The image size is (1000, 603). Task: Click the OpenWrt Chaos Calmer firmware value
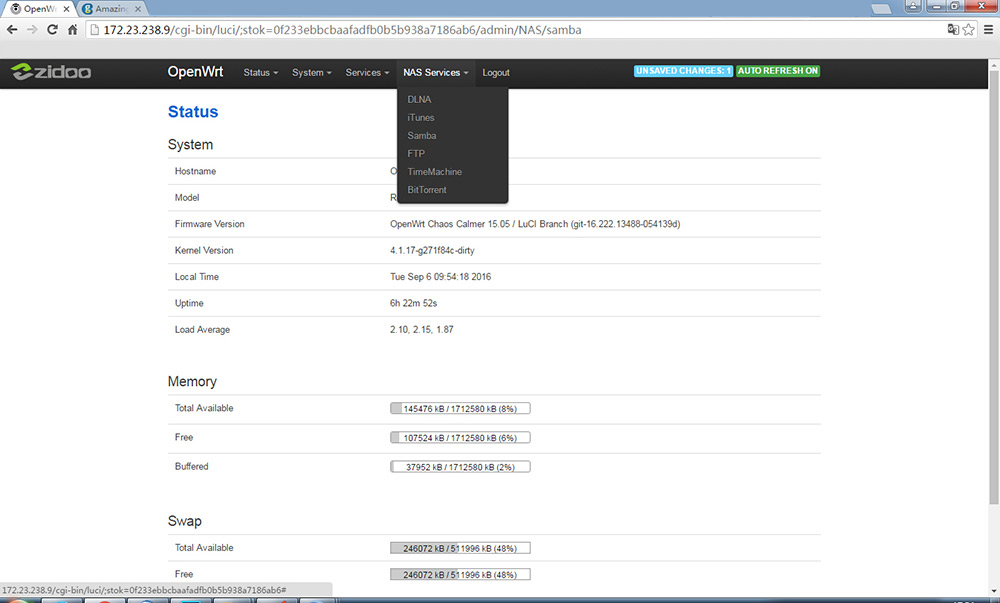[x=535, y=224]
